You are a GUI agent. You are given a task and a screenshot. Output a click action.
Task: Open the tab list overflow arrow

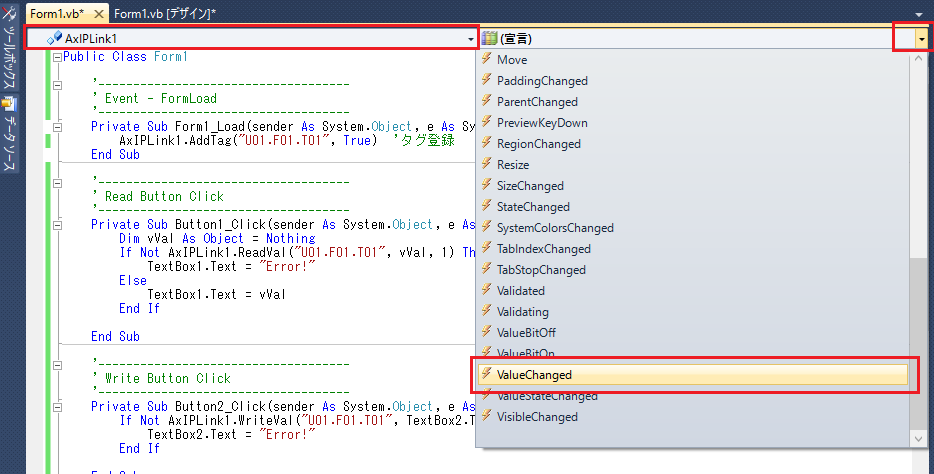tap(921, 14)
